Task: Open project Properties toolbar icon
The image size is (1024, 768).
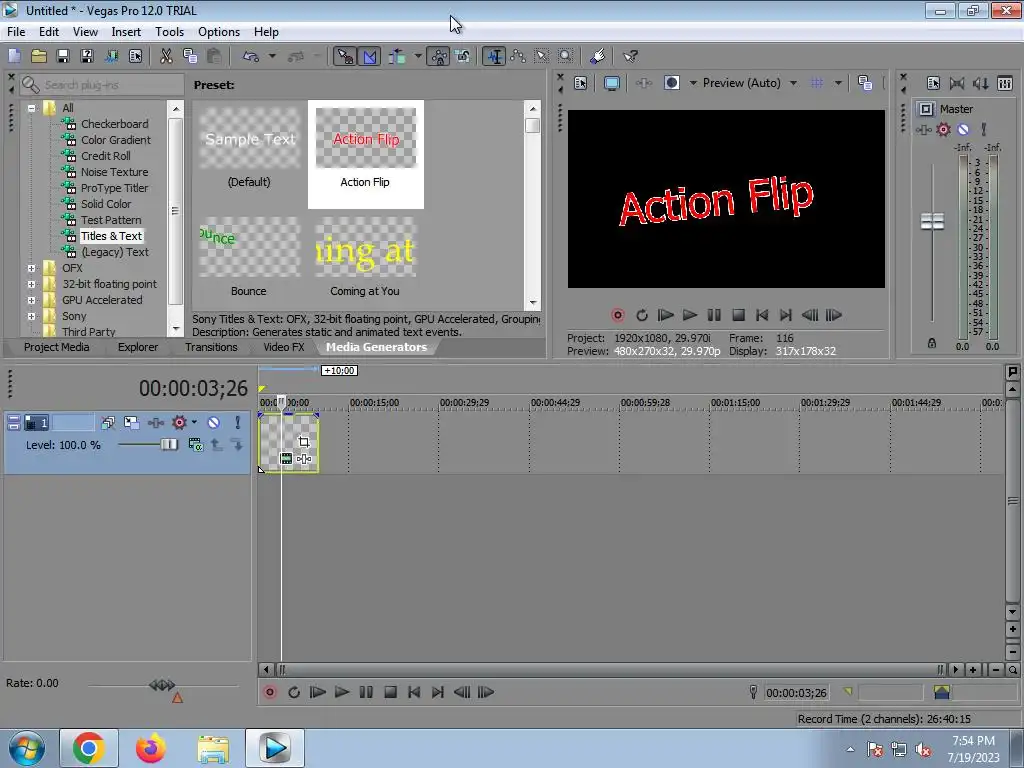Action: click(x=135, y=57)
